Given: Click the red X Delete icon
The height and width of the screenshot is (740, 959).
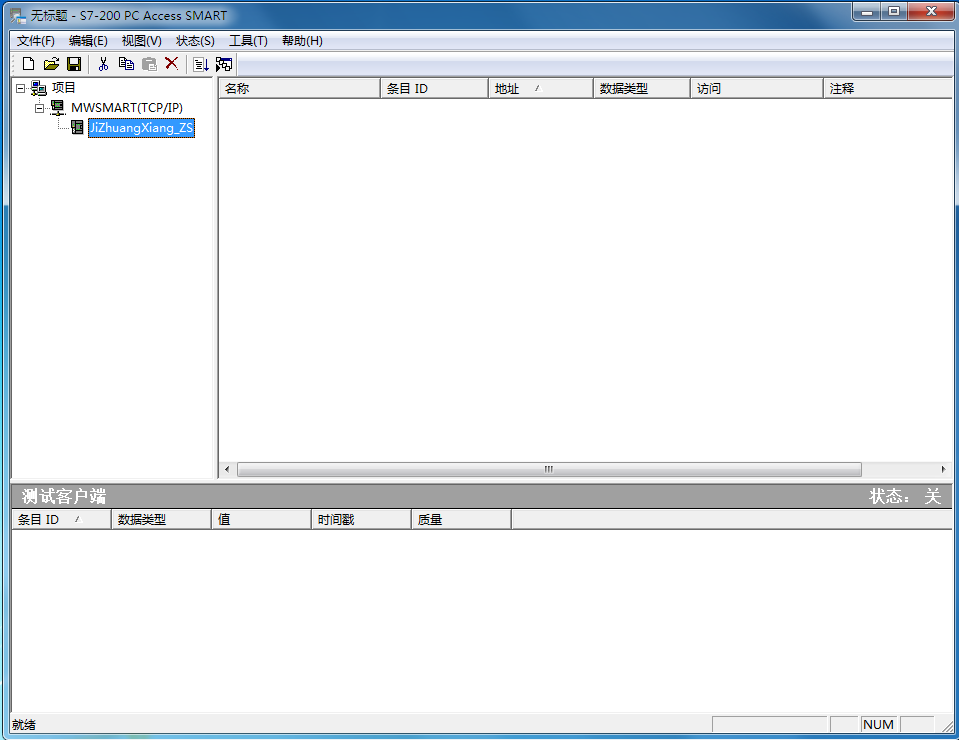Looking at the screenshot, I should click(x=172, y=64).
